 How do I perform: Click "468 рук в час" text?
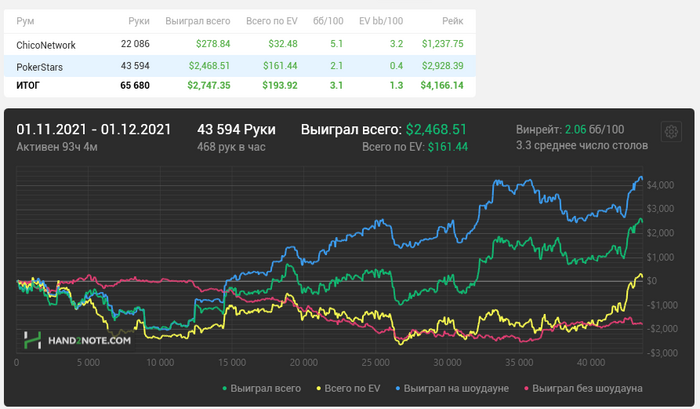(231, 147)
